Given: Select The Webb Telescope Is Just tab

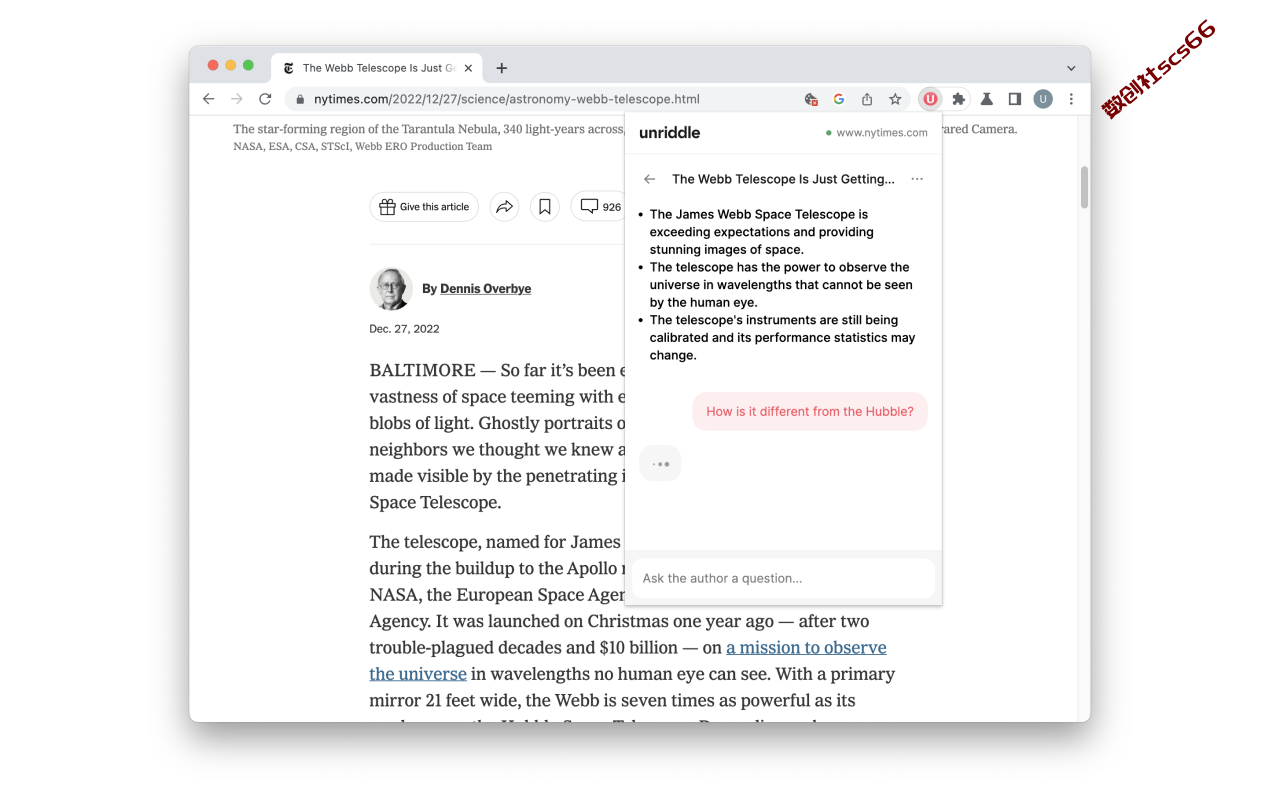Looking at the screenshot, I should point(378,68).
